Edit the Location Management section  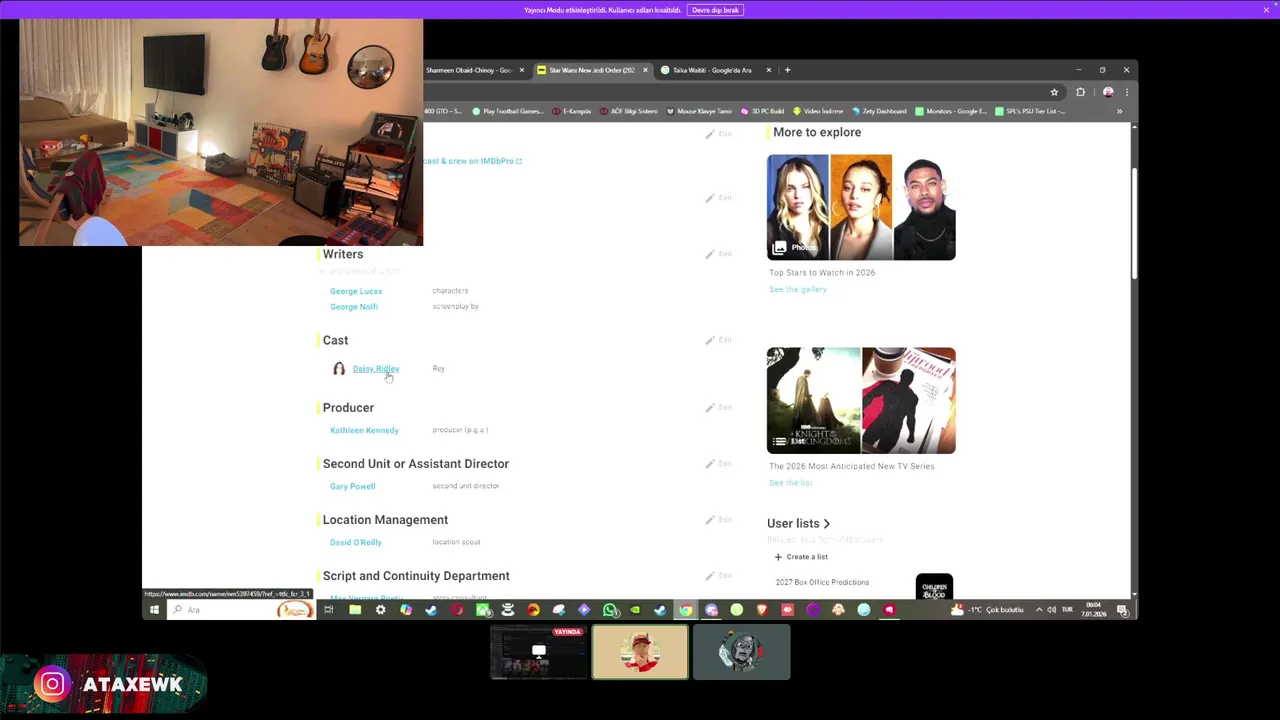pos(717,520)
